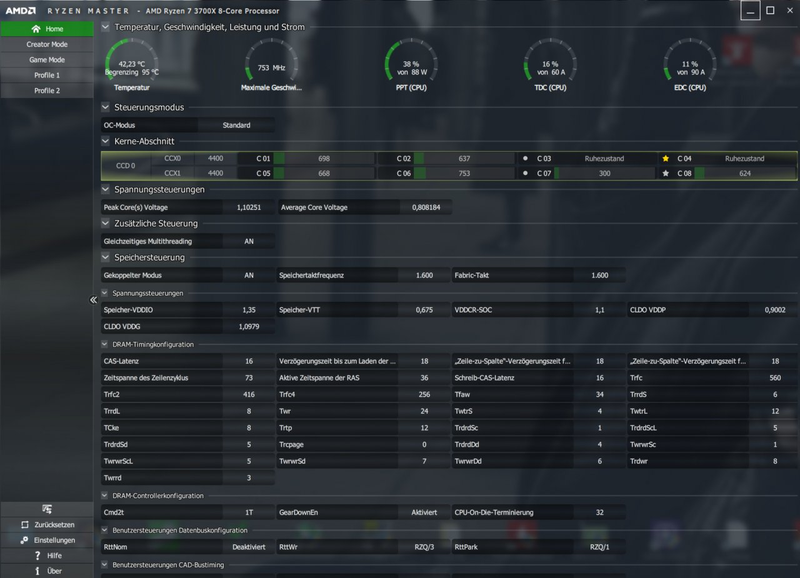This screenshot has width=800, height=578.
Task: Click the dot marker next to C 07
Action: point(525,173)
